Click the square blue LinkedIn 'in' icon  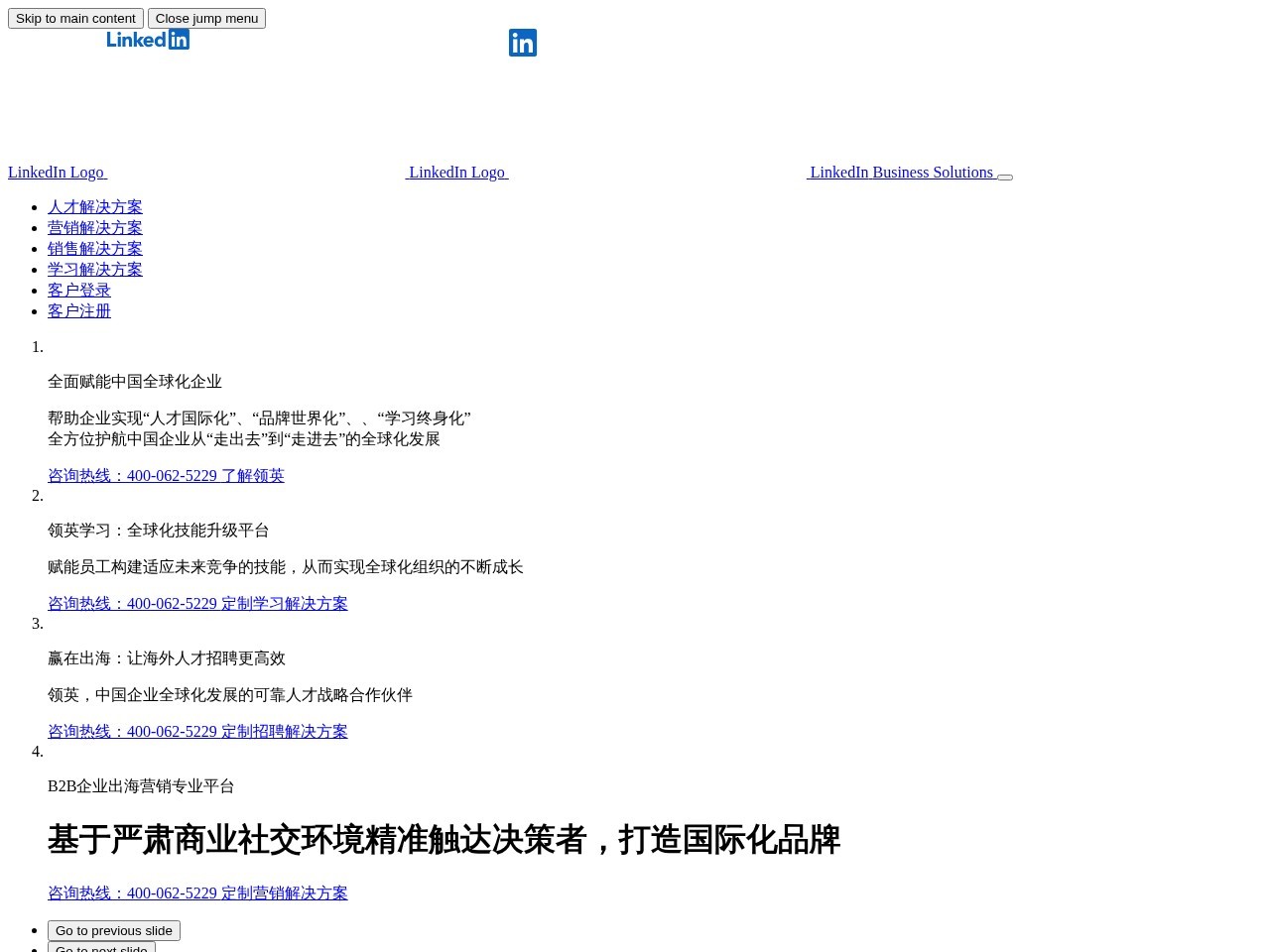pyautogui.click(x=523, y=43)
